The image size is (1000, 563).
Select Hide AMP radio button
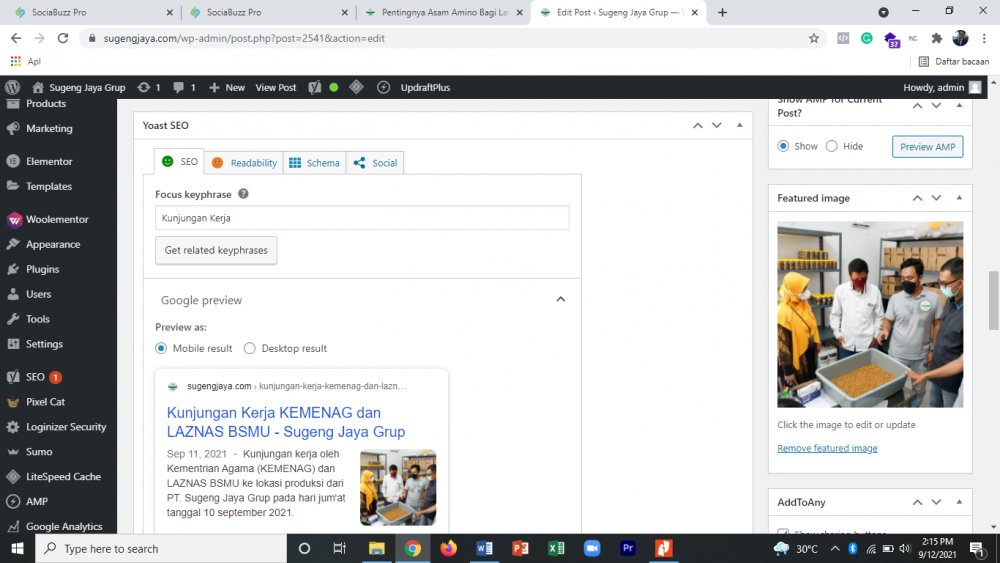[832, 146]
